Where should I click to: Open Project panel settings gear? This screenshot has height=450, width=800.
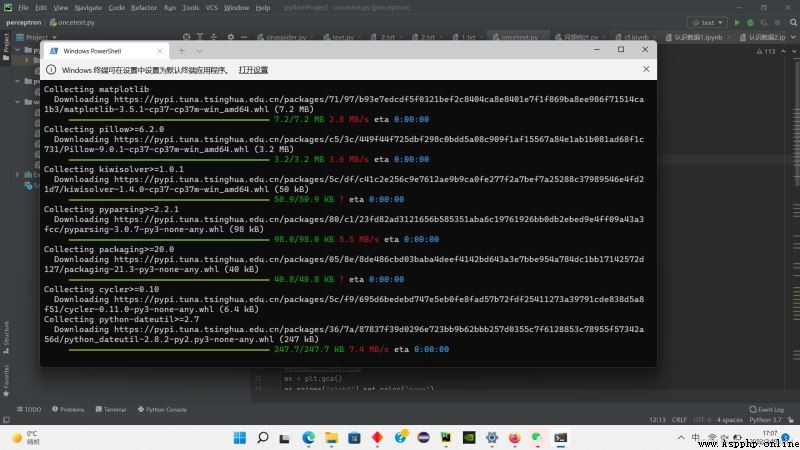point(231,37)
